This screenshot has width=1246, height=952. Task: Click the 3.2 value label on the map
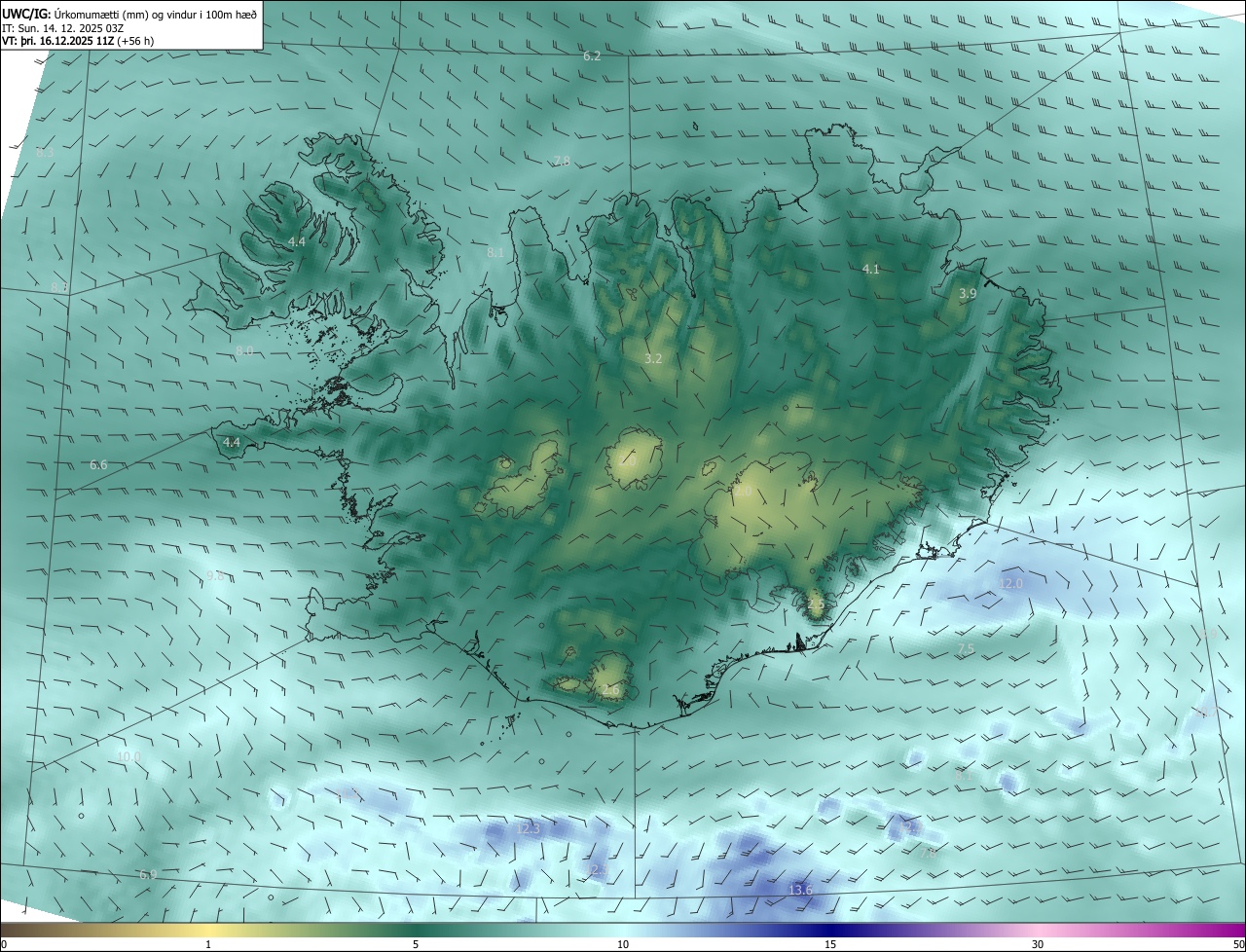(x=653, y=359)
